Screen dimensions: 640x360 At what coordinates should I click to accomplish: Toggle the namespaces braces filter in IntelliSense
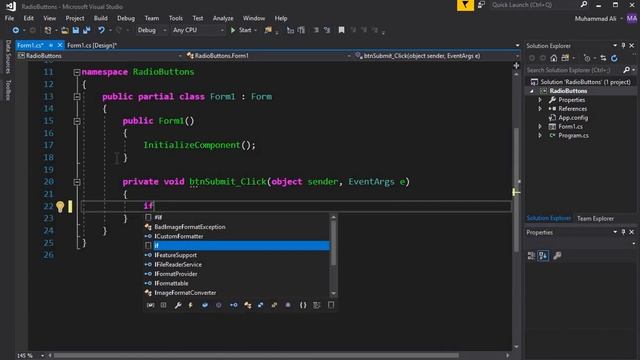303,305
